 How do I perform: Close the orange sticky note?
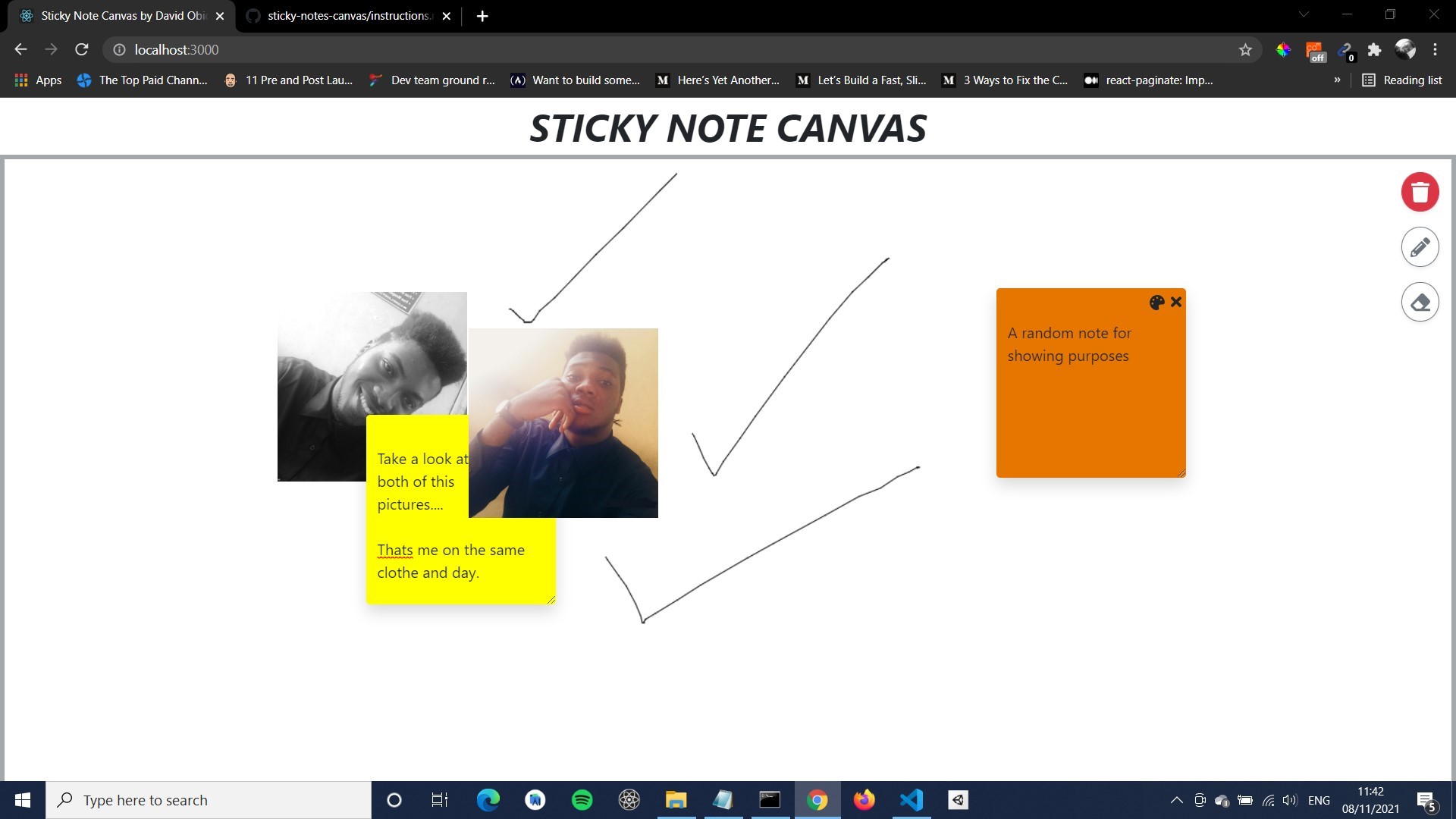point(1176,302)
